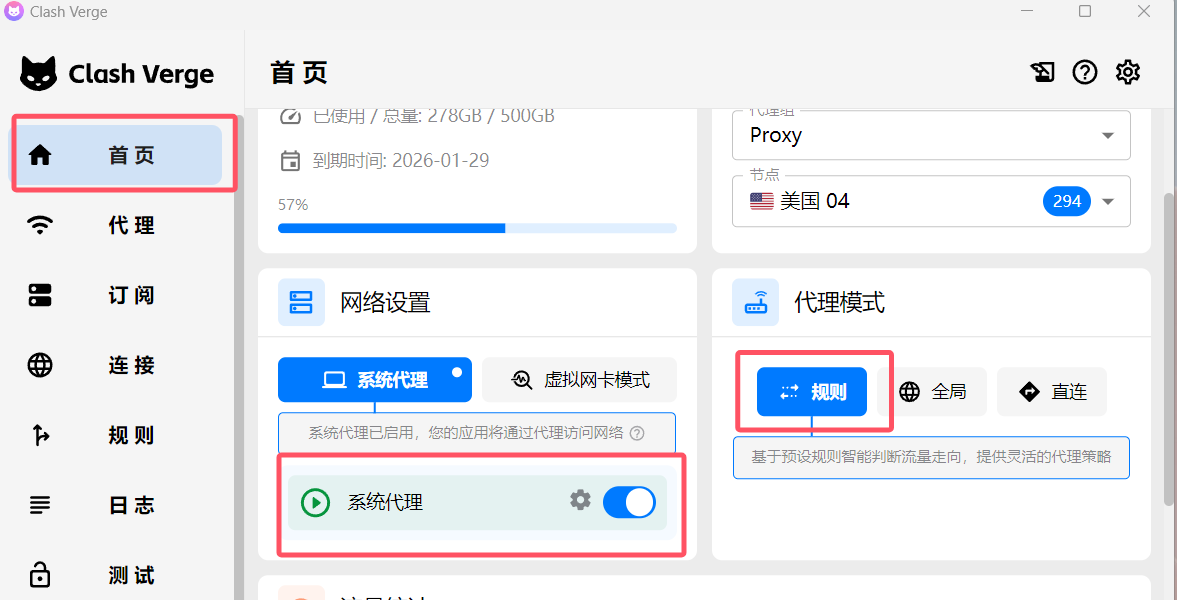Select 全局 proxy mode
The height and width of the screenshot is (600, 1177).
coord(932,392)
